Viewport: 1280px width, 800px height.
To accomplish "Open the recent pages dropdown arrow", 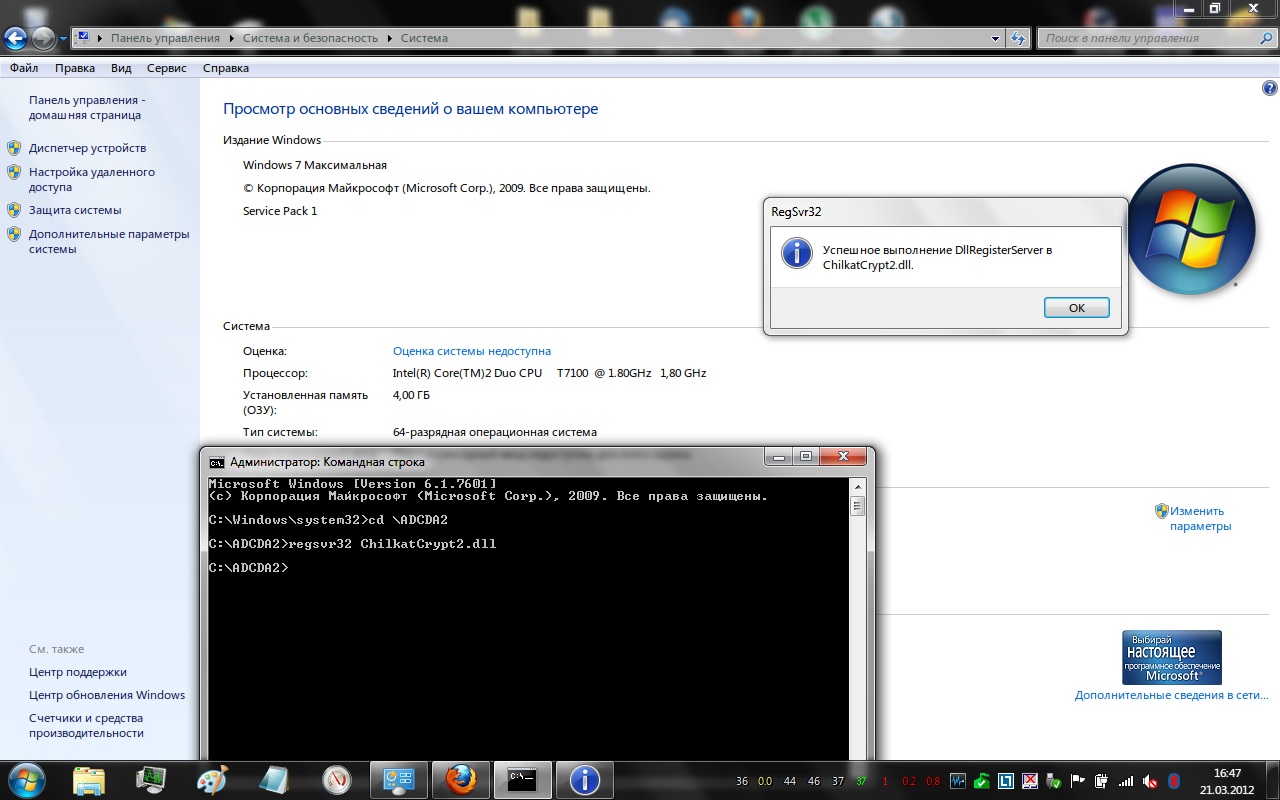I will coord(64,39).
